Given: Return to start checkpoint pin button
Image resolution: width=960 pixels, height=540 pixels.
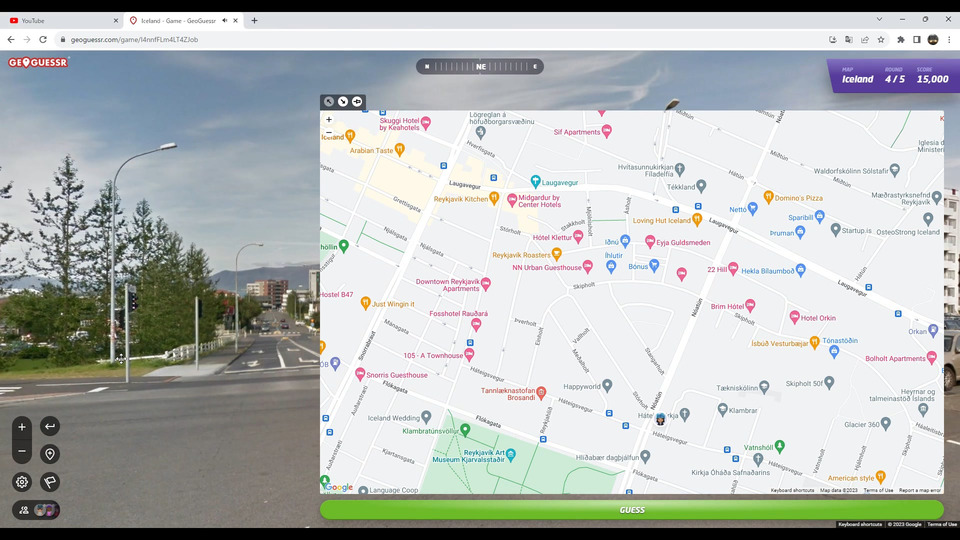Looking at the screenshot, I should (50, 454).
